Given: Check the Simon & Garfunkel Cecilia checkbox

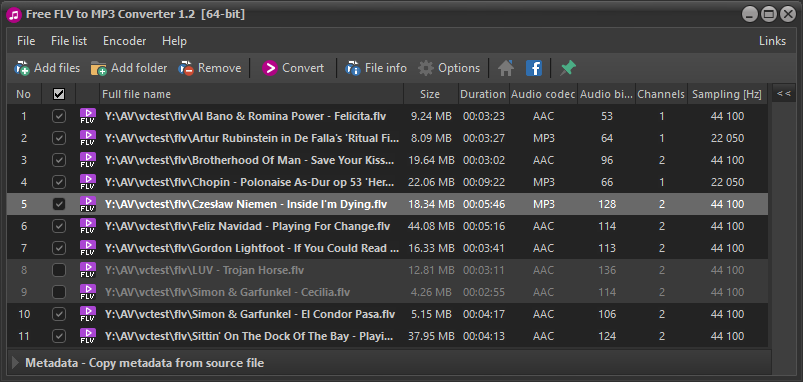Looking at the screenshot, I should (x=59, y=292).
